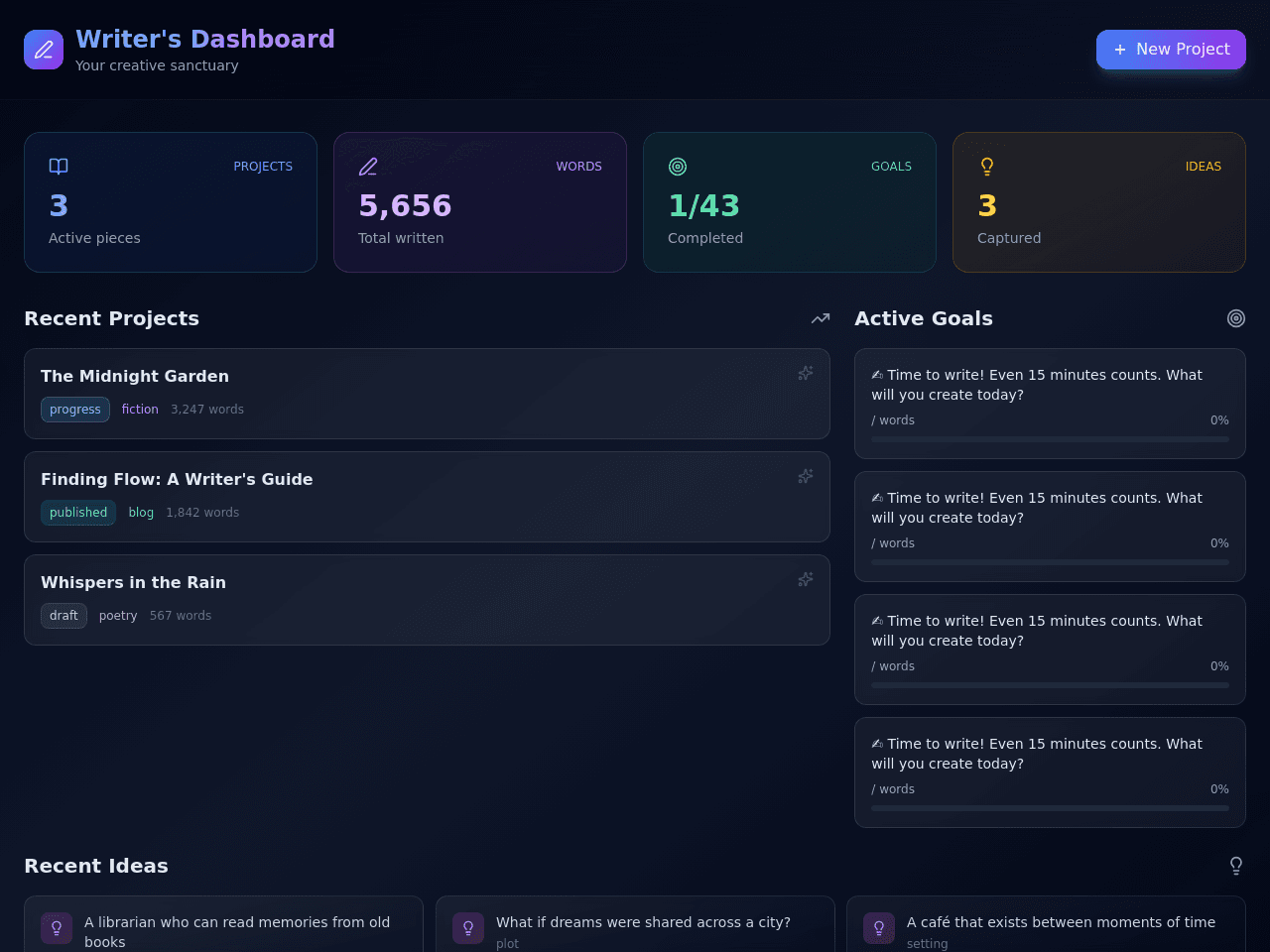Click the Writer's Dashboard pen logo icon
The height and width of the screenshot is (952, 1270).
click(44, 50)
